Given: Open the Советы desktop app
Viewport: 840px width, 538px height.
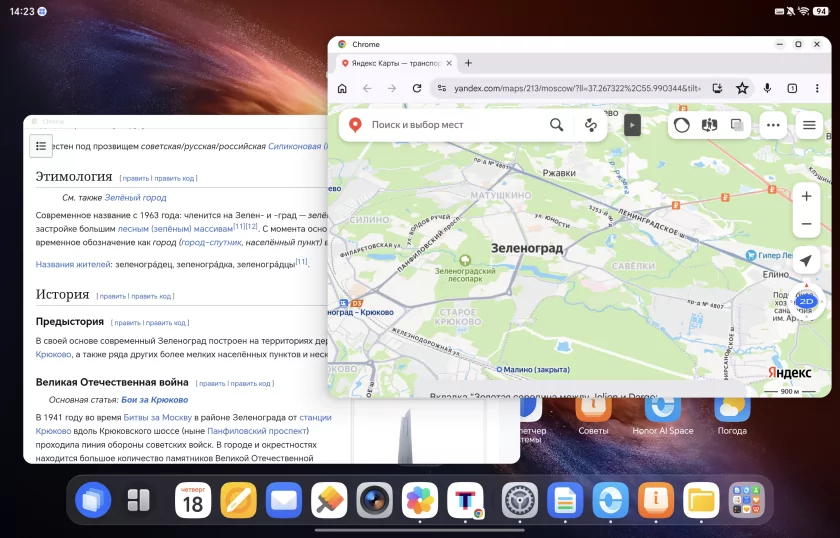Looking at the screenshot, I should point(593,415).
